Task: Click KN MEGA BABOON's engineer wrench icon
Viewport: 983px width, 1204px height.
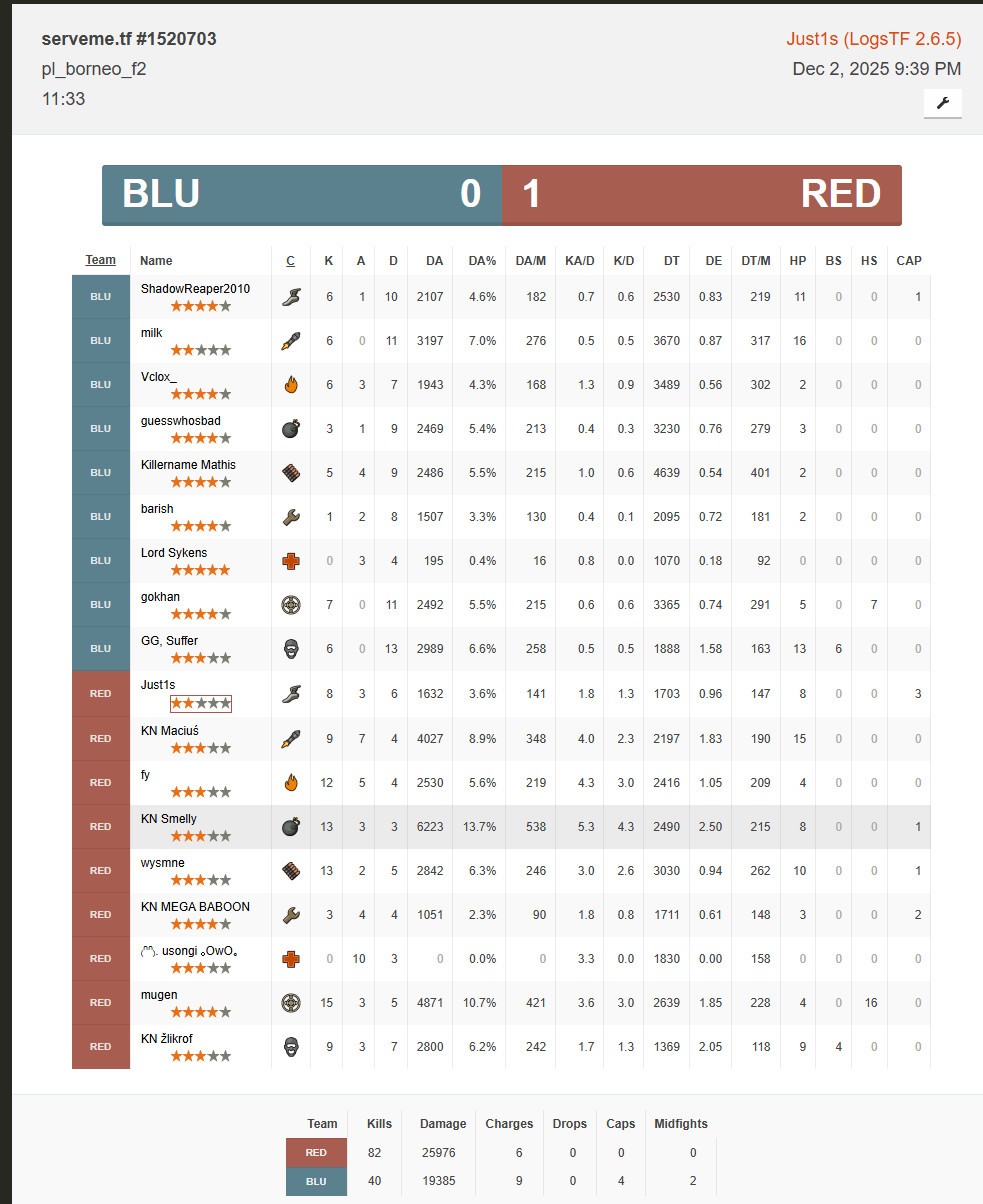Action: click(290, 915)
